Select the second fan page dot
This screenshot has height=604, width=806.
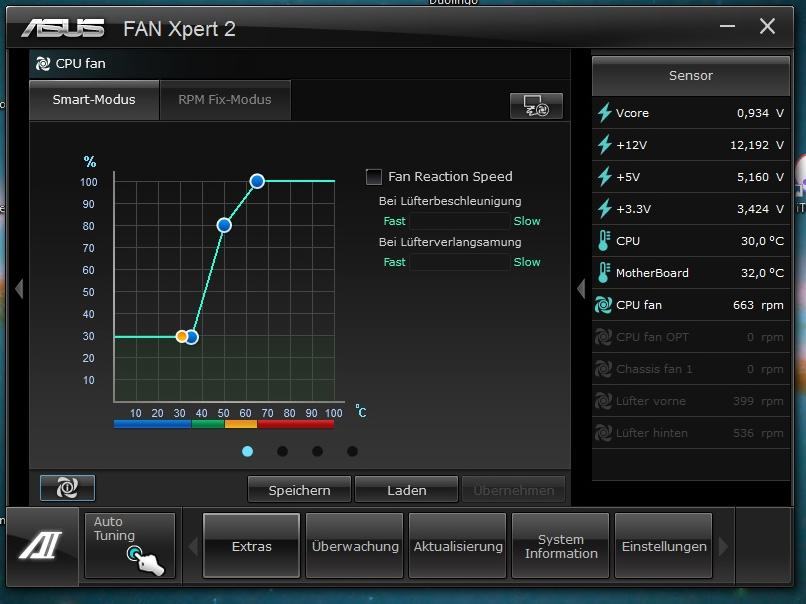[x=282, y=451]
